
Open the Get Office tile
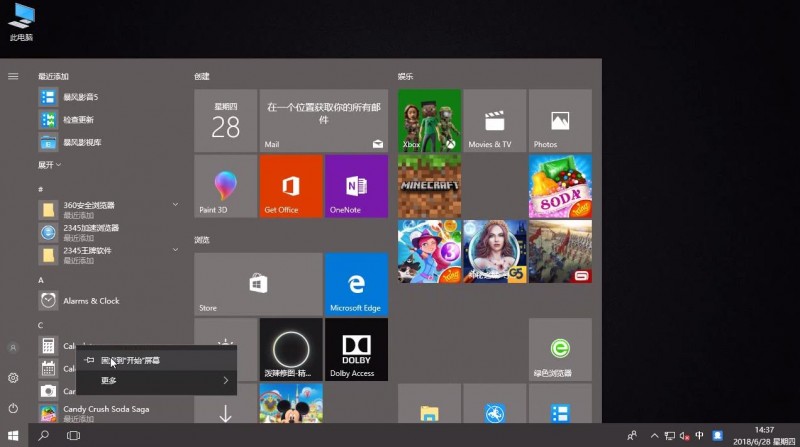(x=291, y=186)
